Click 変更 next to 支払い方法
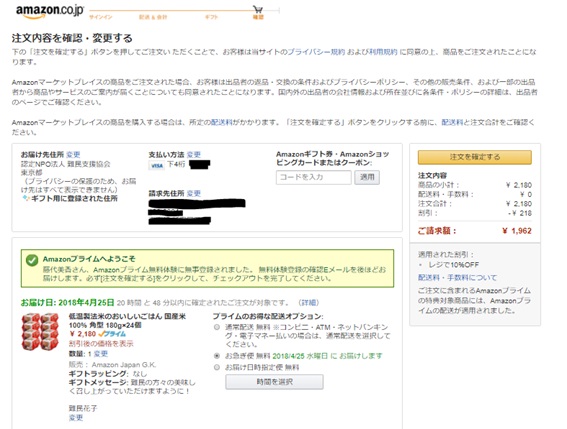567x429 pixels. (194, 154)
